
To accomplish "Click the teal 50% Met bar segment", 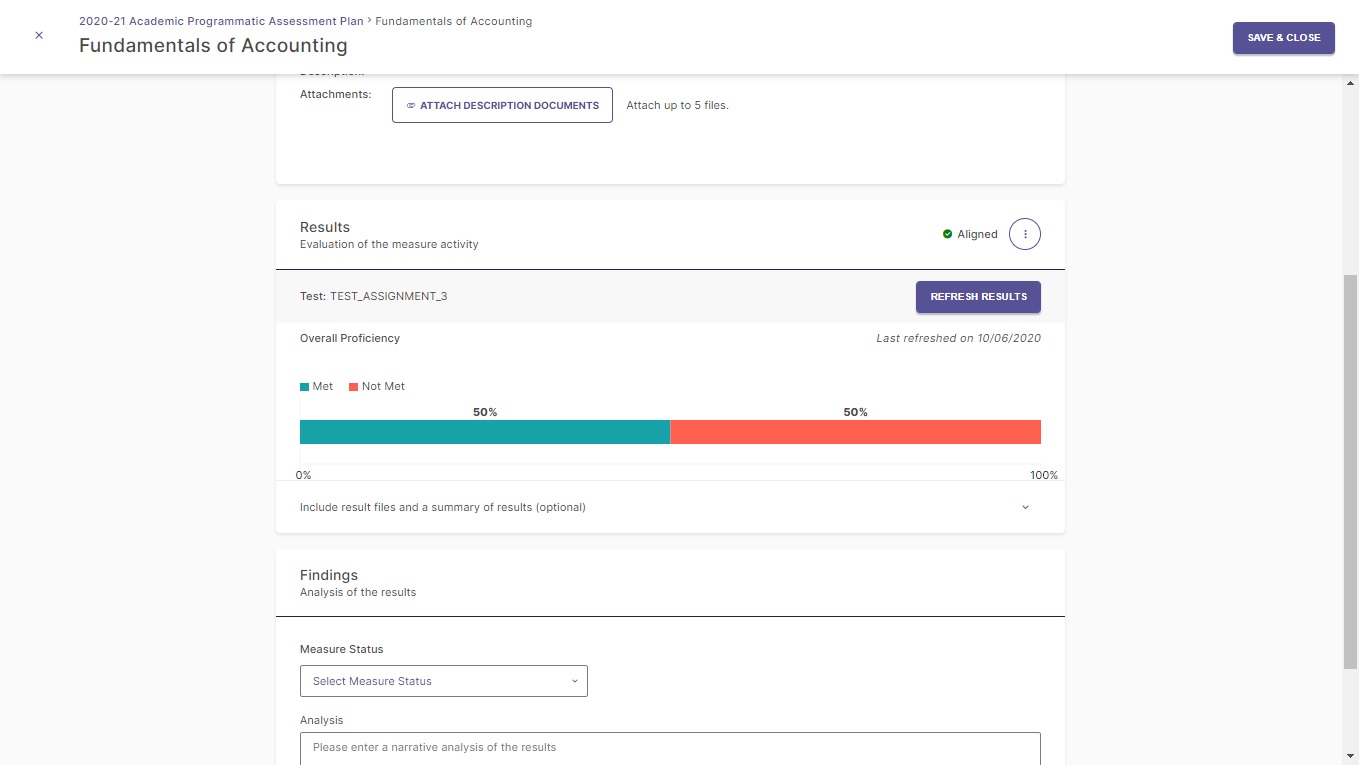I will tap(485, 432).
